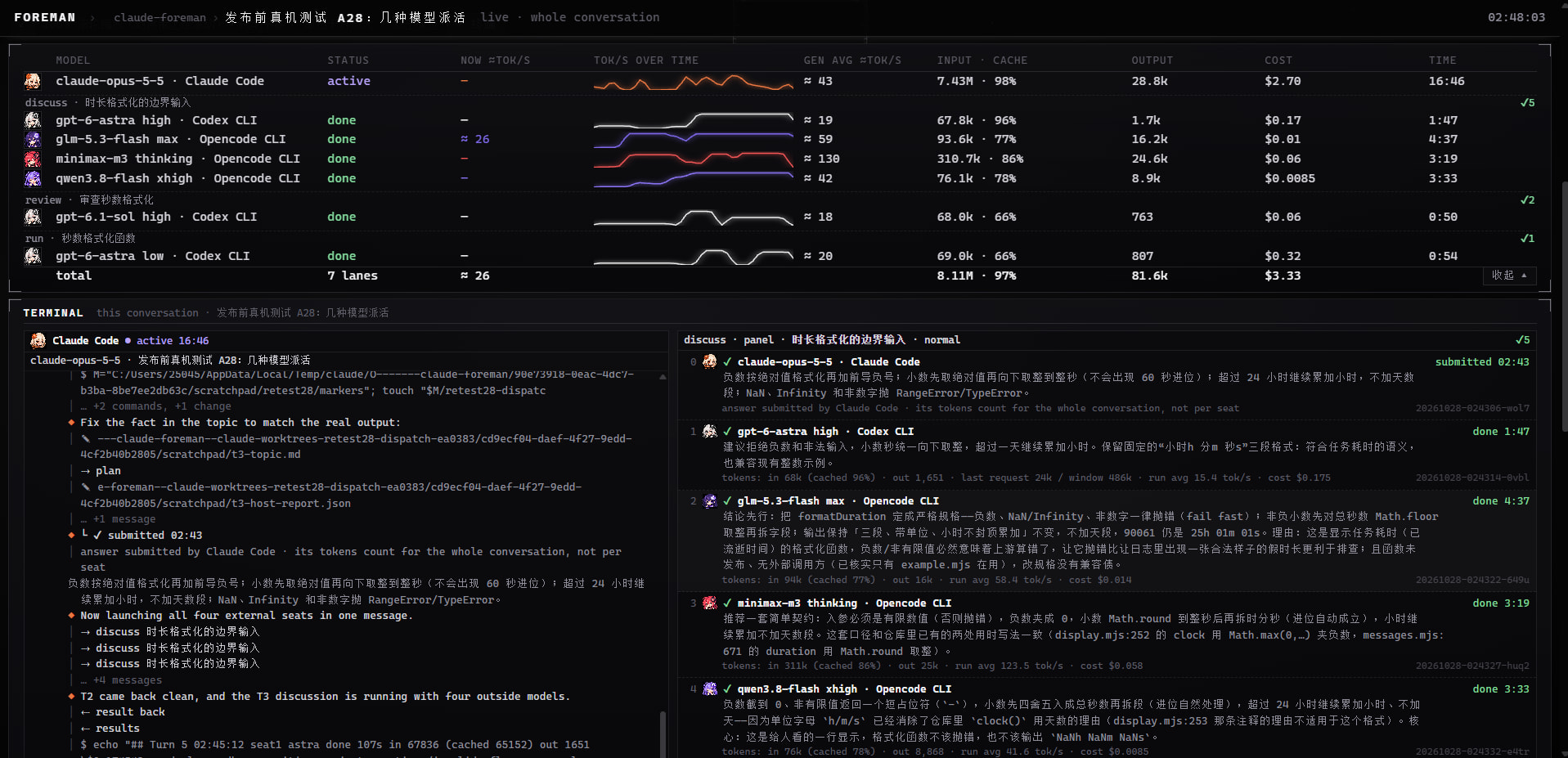
Task: Click the avatar beside claude-opus-5-5 in discuss panel
Action: [x=709, y=361]
